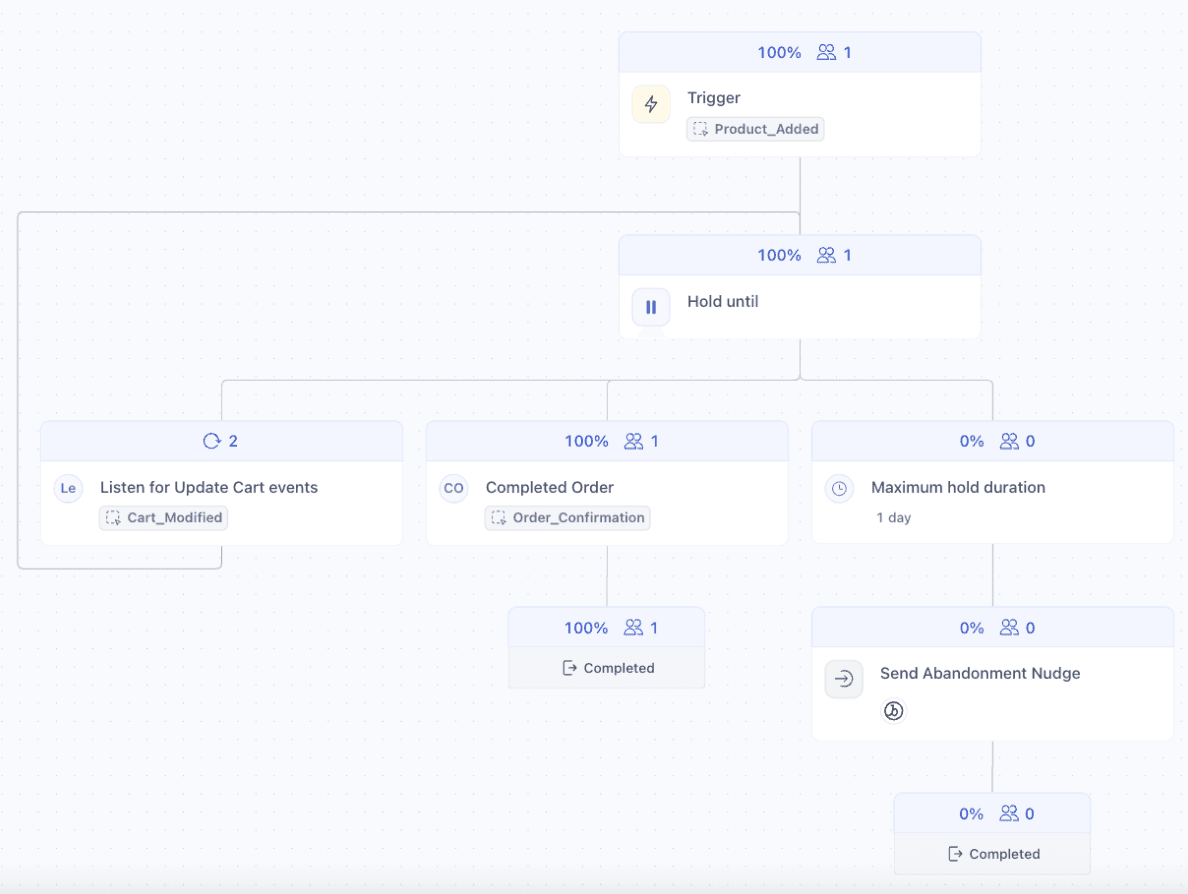Image resolution: width=1188 pixels, height=894 pixels.
Task: Click the Le badge on Listen for Update Cart events
Action: (68, 488)
